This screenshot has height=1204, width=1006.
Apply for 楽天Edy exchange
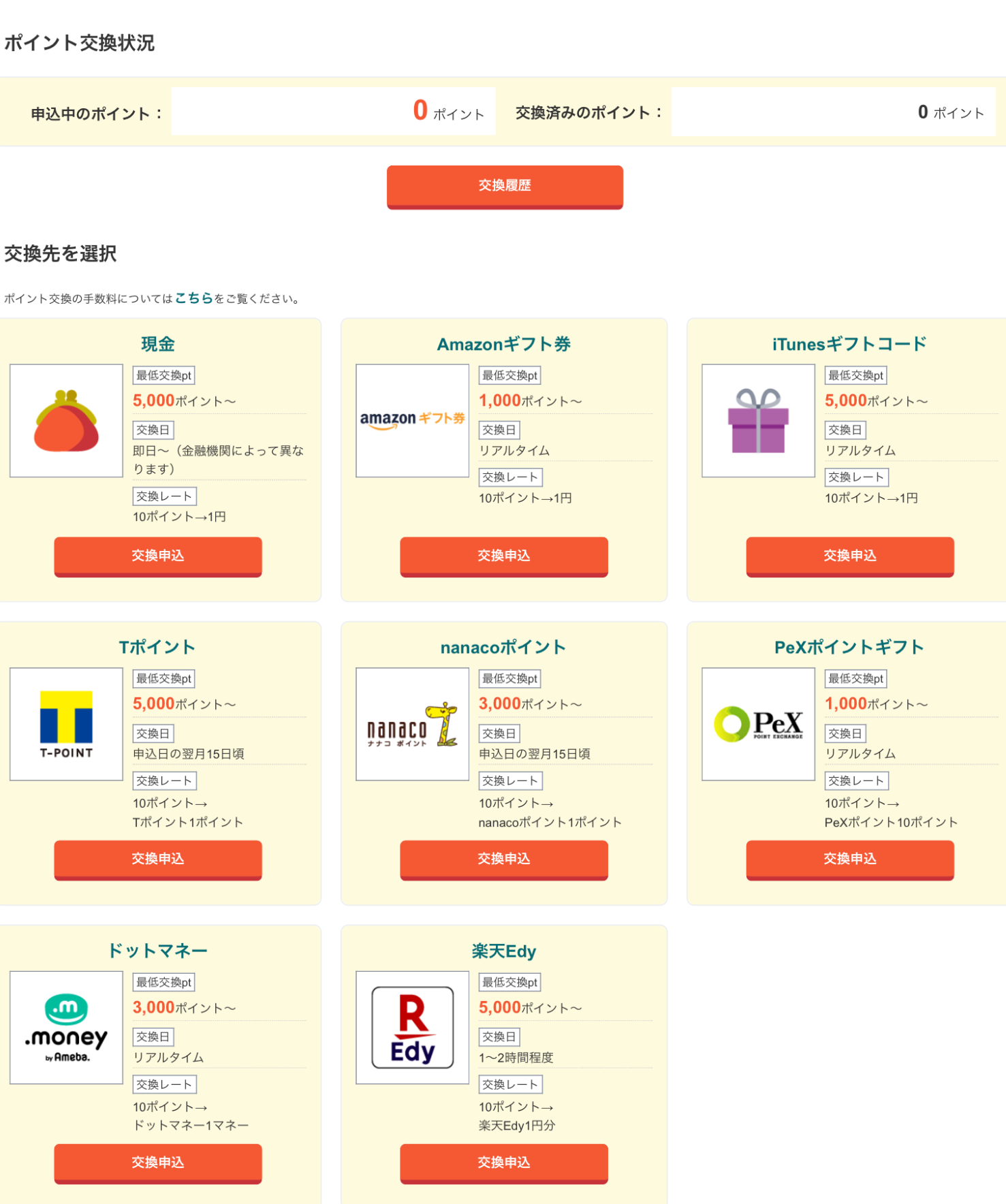tap(504, 1163)
